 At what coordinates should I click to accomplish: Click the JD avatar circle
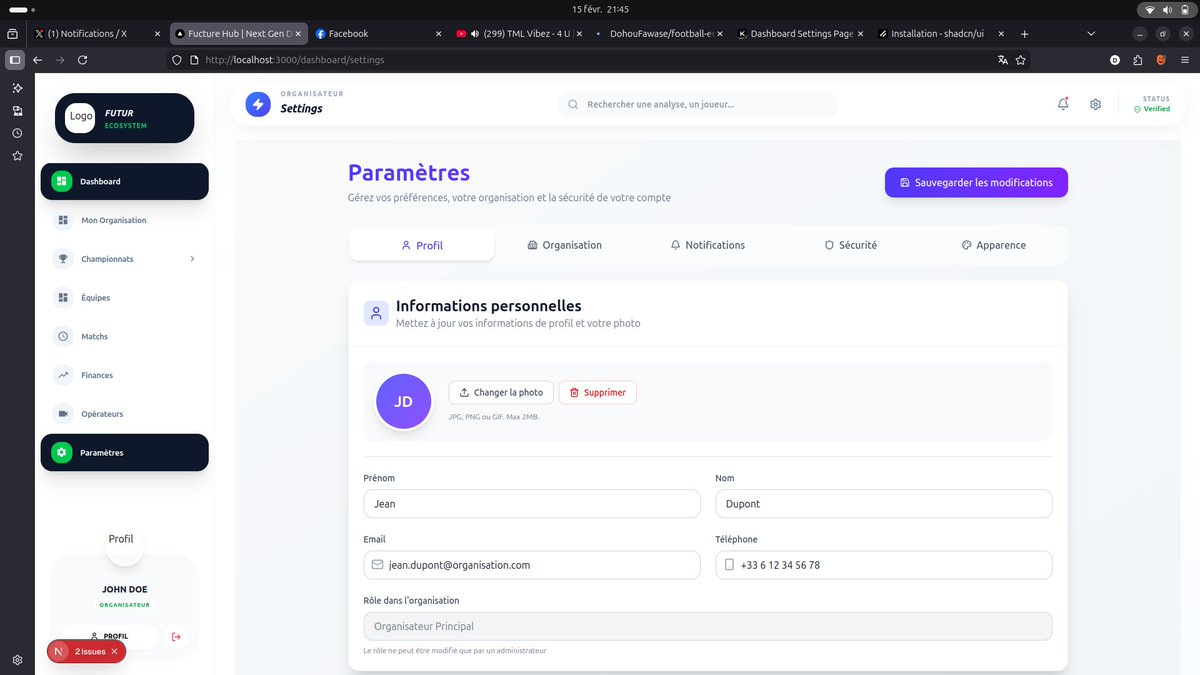403,401
